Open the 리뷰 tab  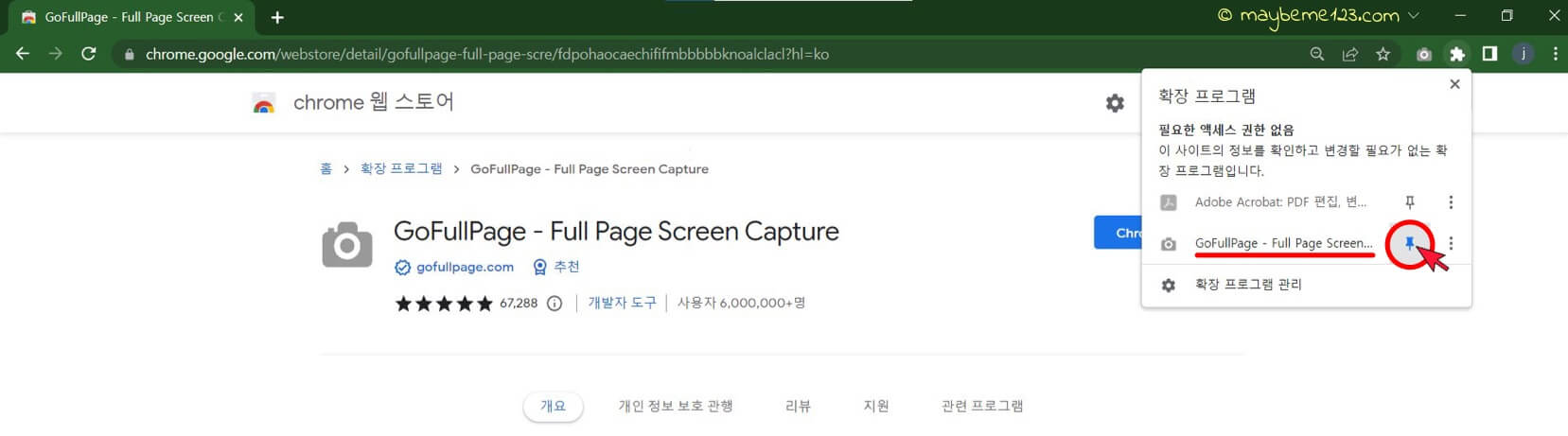point(798,406)
